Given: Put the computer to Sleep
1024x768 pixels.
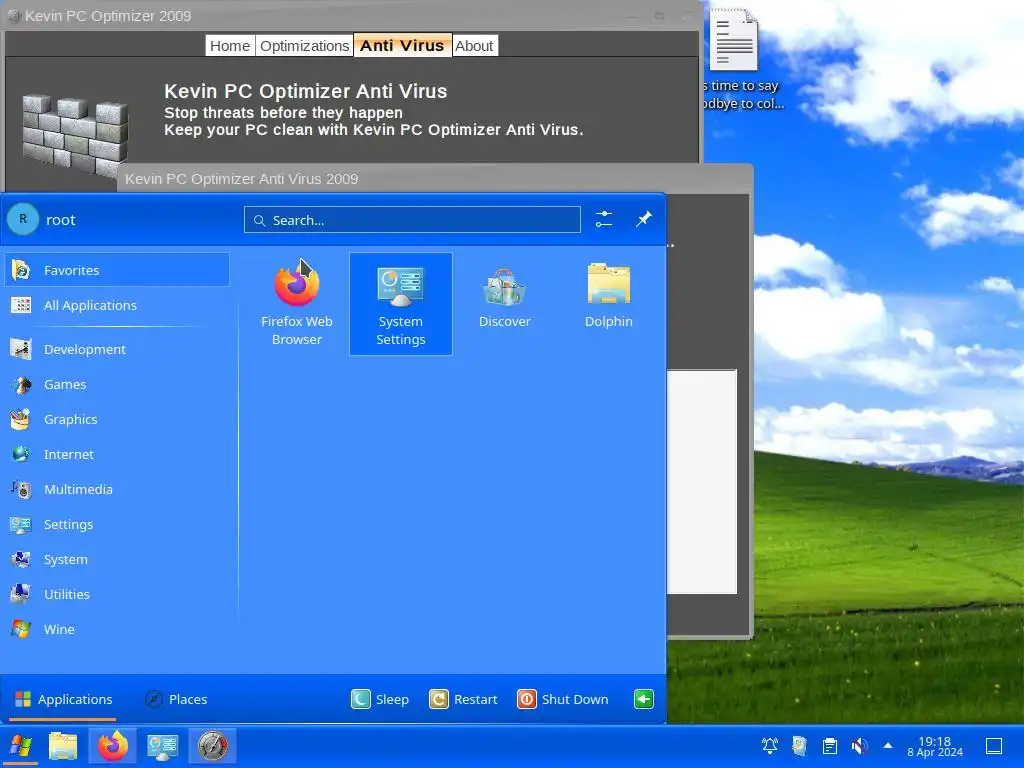Looking at the screenshot, I should pyautogui.click(x=379, y=699).
